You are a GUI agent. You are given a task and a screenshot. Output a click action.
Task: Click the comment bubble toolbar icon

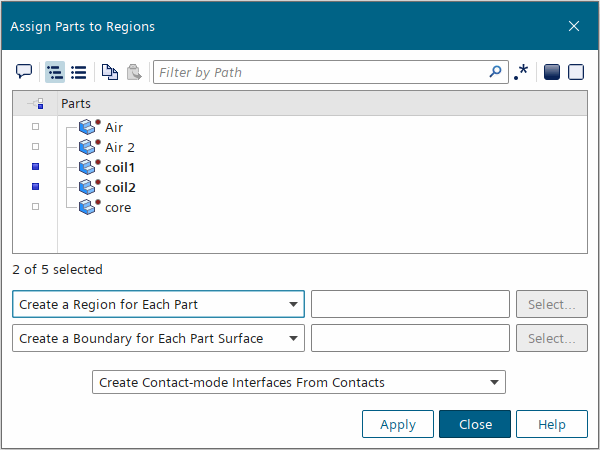tap(24, 72)
